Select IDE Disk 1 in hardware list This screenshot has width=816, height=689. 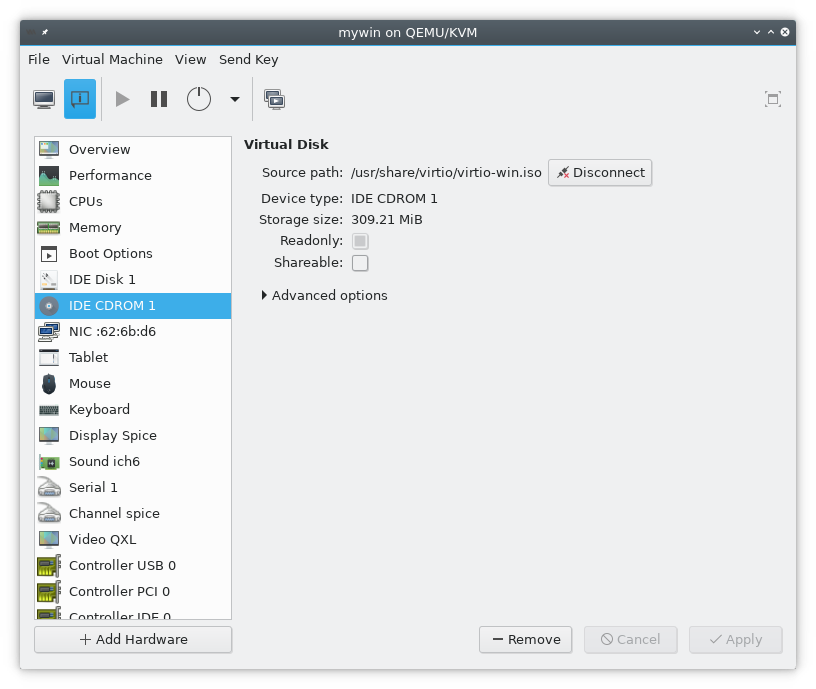(102, 280)
